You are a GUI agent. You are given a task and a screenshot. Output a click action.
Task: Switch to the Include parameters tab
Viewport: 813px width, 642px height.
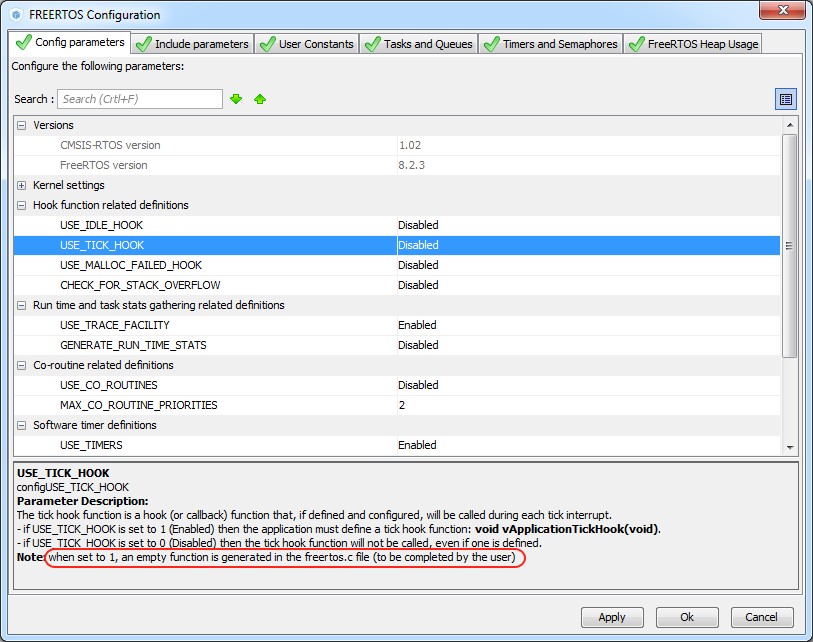[x=192, y=44]
